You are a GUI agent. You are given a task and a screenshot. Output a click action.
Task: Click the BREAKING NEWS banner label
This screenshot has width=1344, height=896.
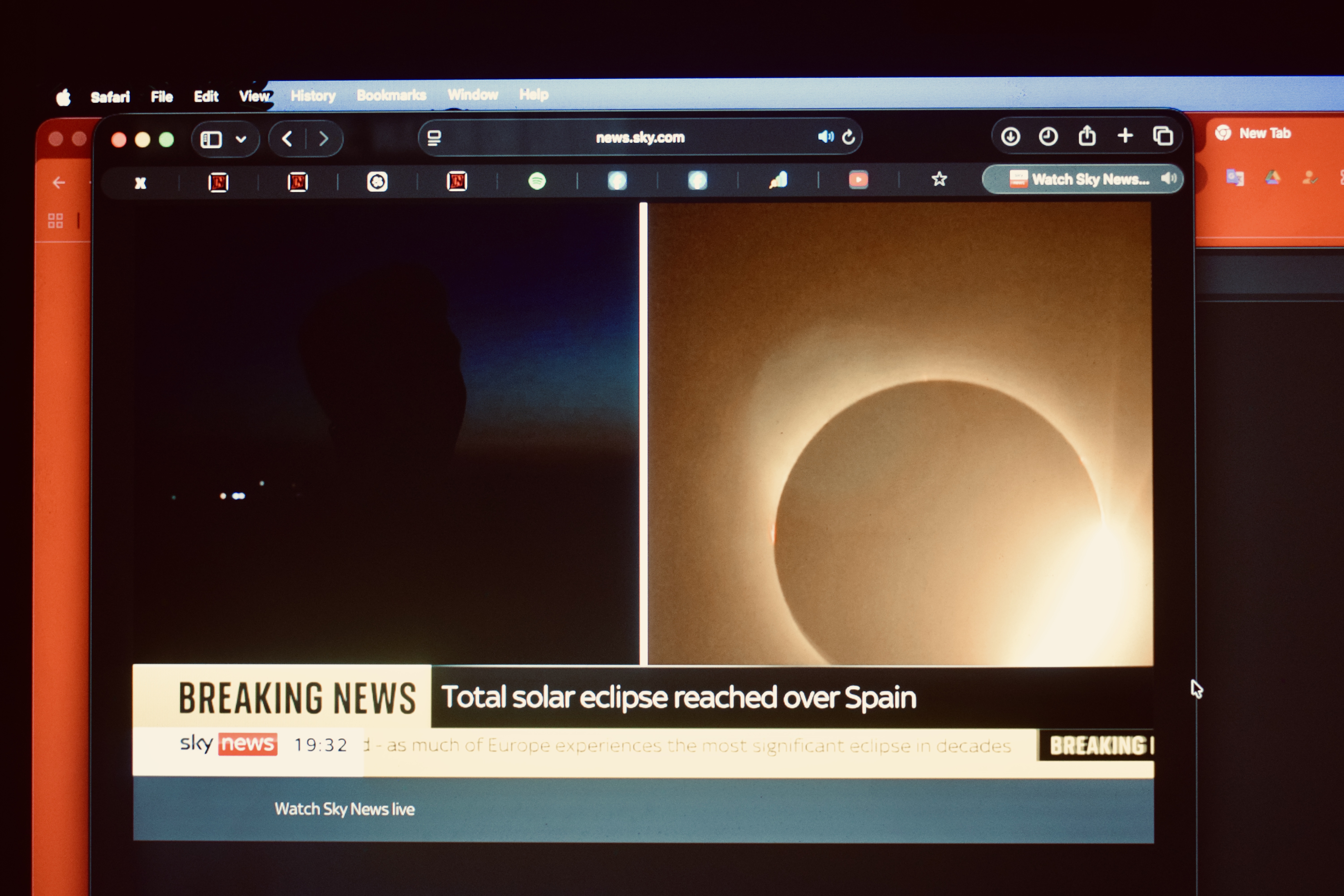297,698
